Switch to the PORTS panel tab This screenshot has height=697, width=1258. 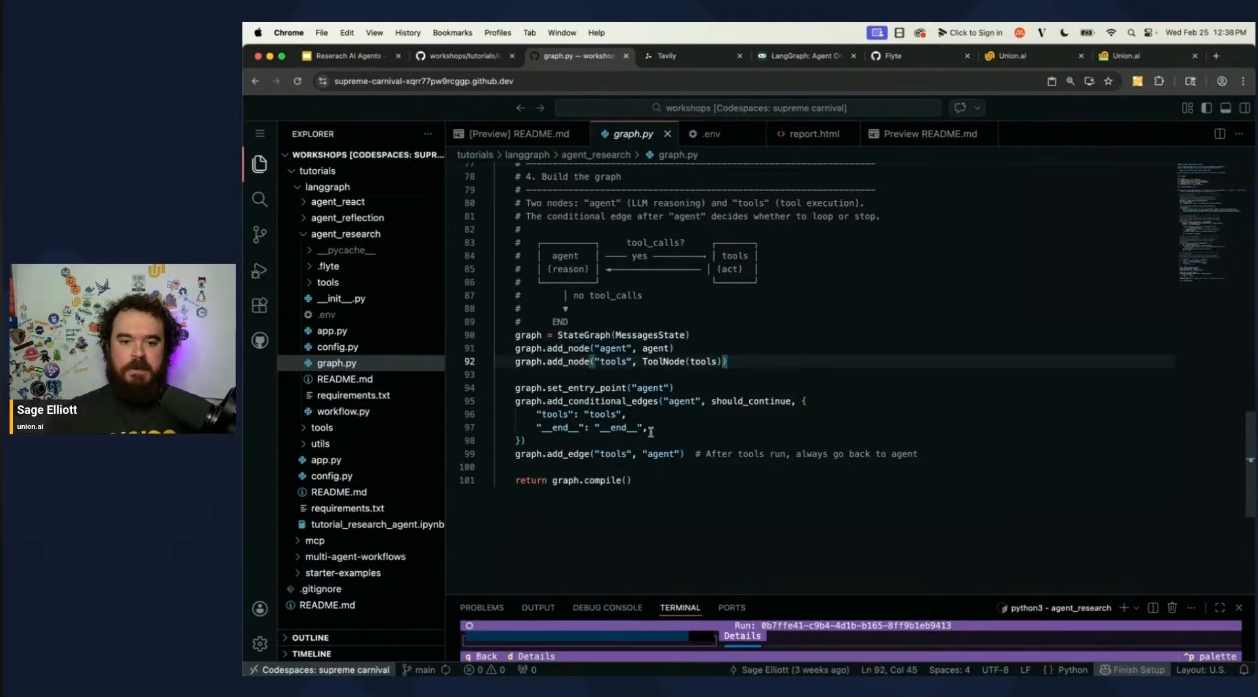coord(731,607)
